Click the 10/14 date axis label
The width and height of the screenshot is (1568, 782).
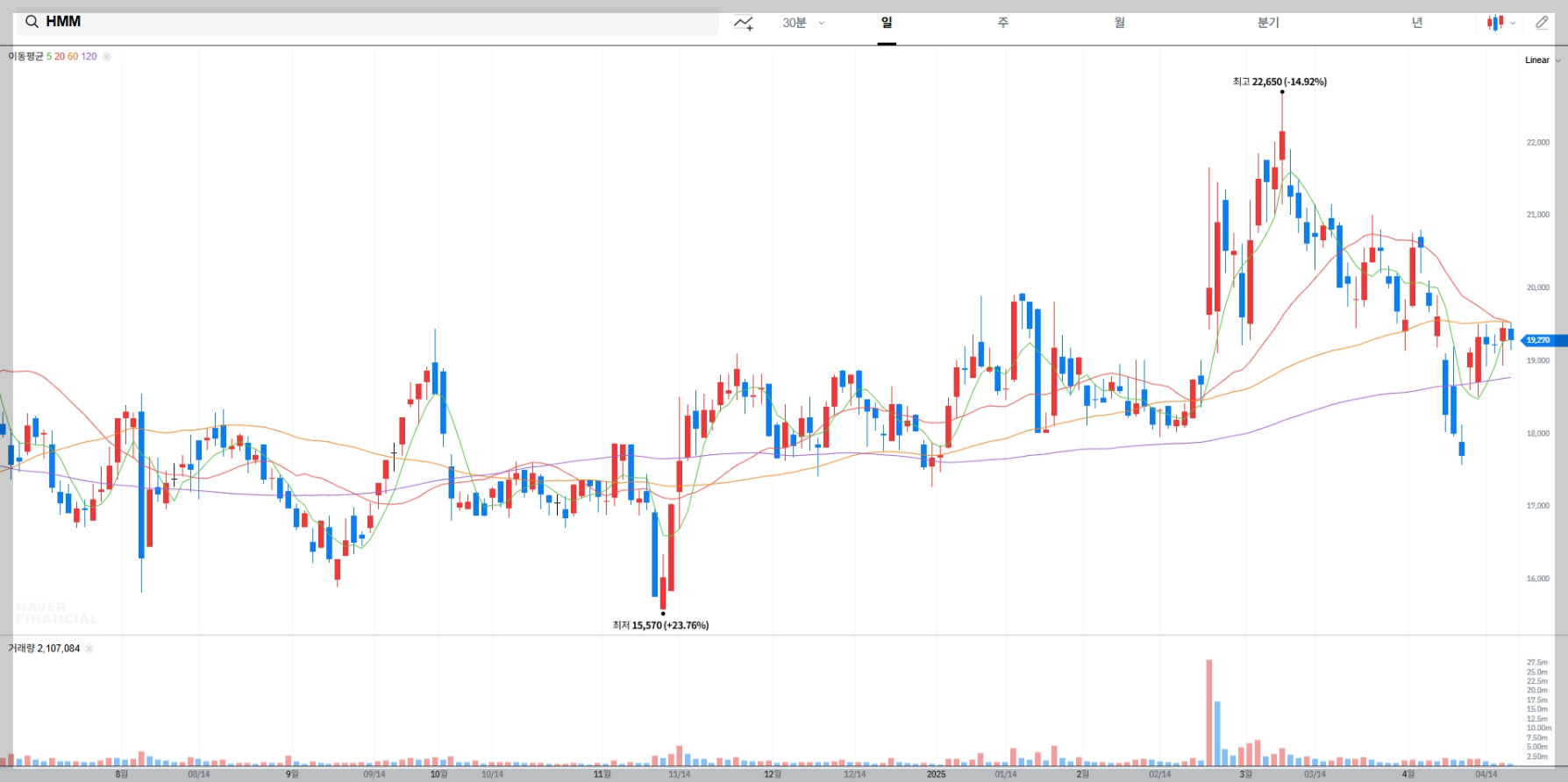(492, 774)
